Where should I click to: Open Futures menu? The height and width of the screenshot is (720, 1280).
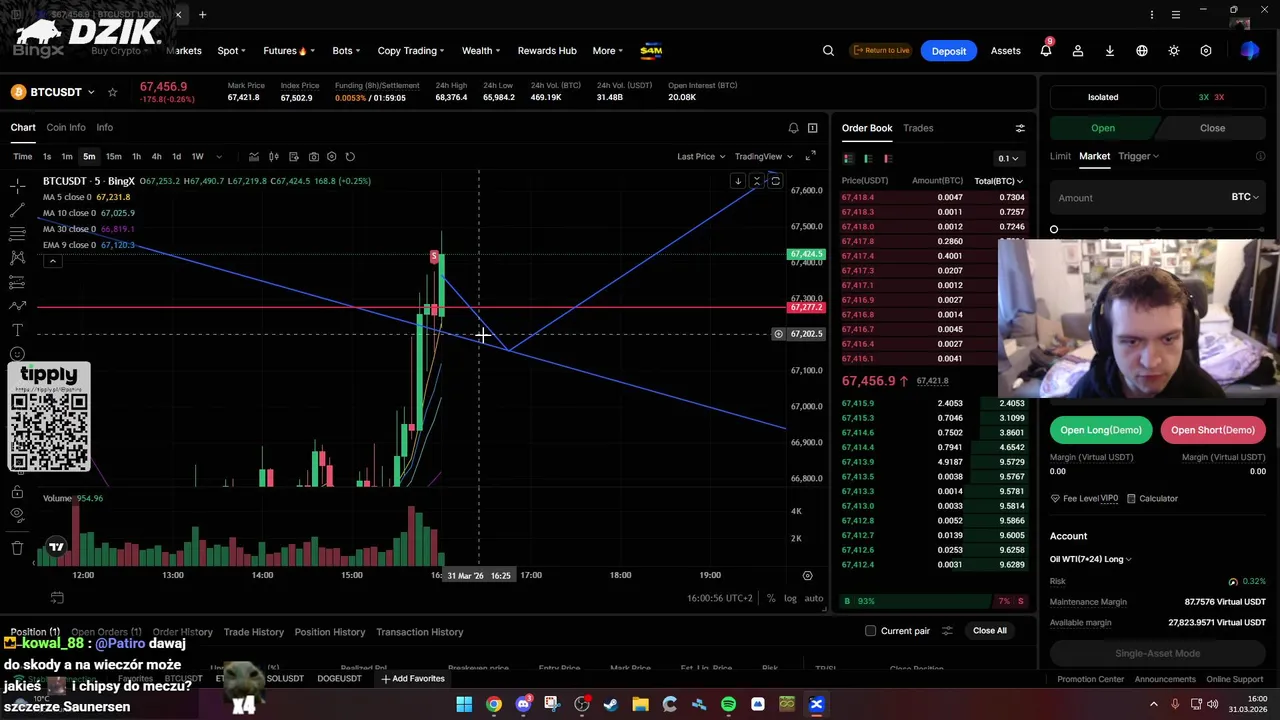(289, 51)
